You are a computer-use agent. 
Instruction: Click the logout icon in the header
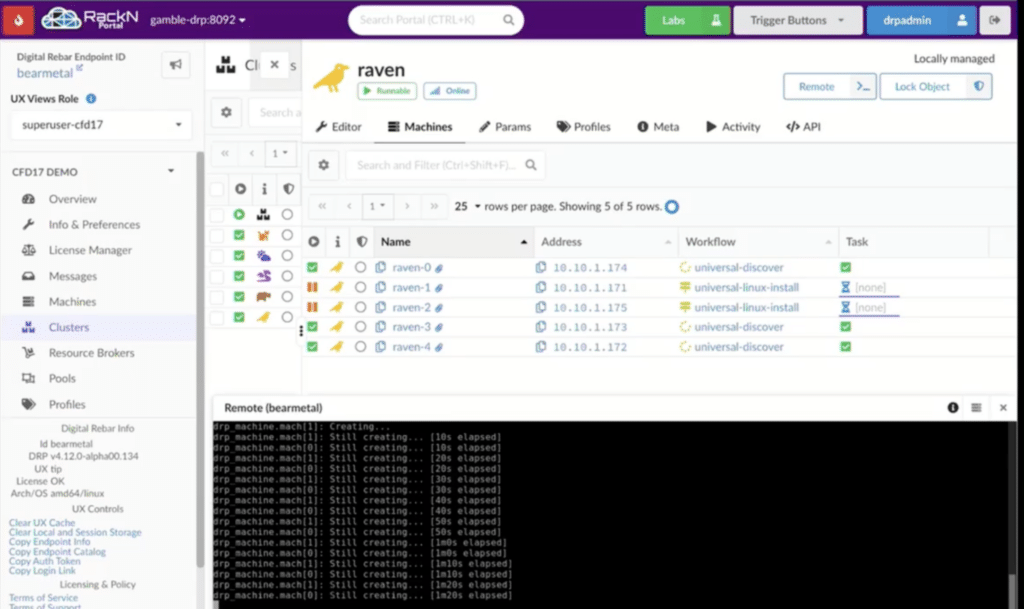tap(995, 20)
